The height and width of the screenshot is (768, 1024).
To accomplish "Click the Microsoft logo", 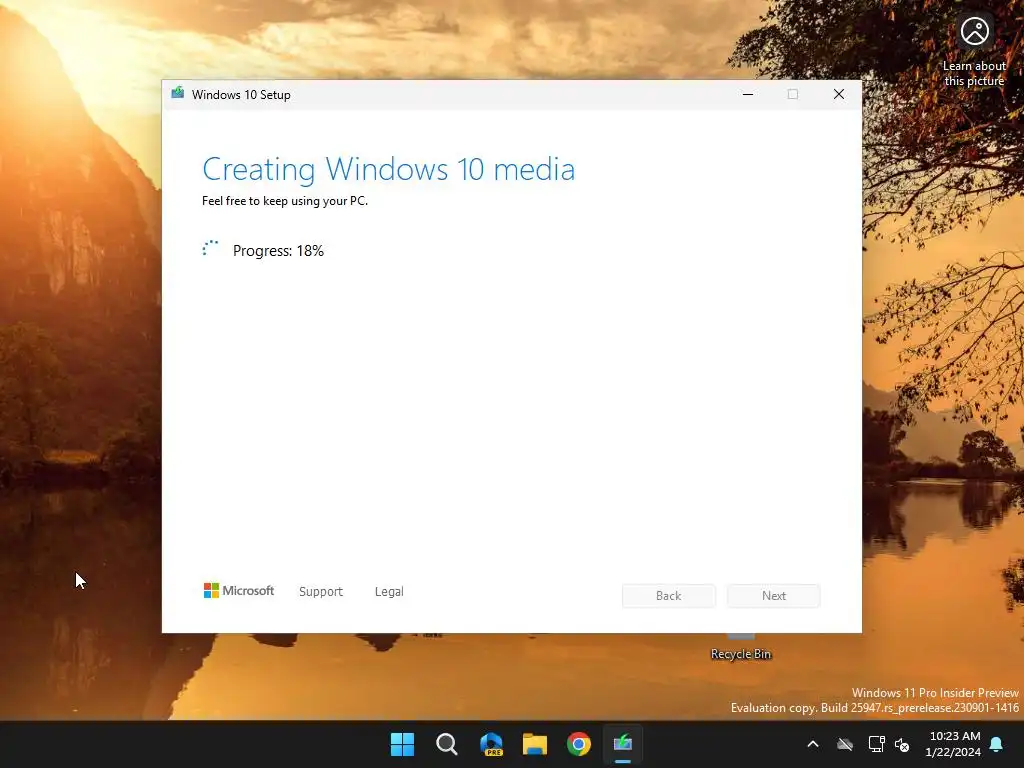I will coord(238,590).
